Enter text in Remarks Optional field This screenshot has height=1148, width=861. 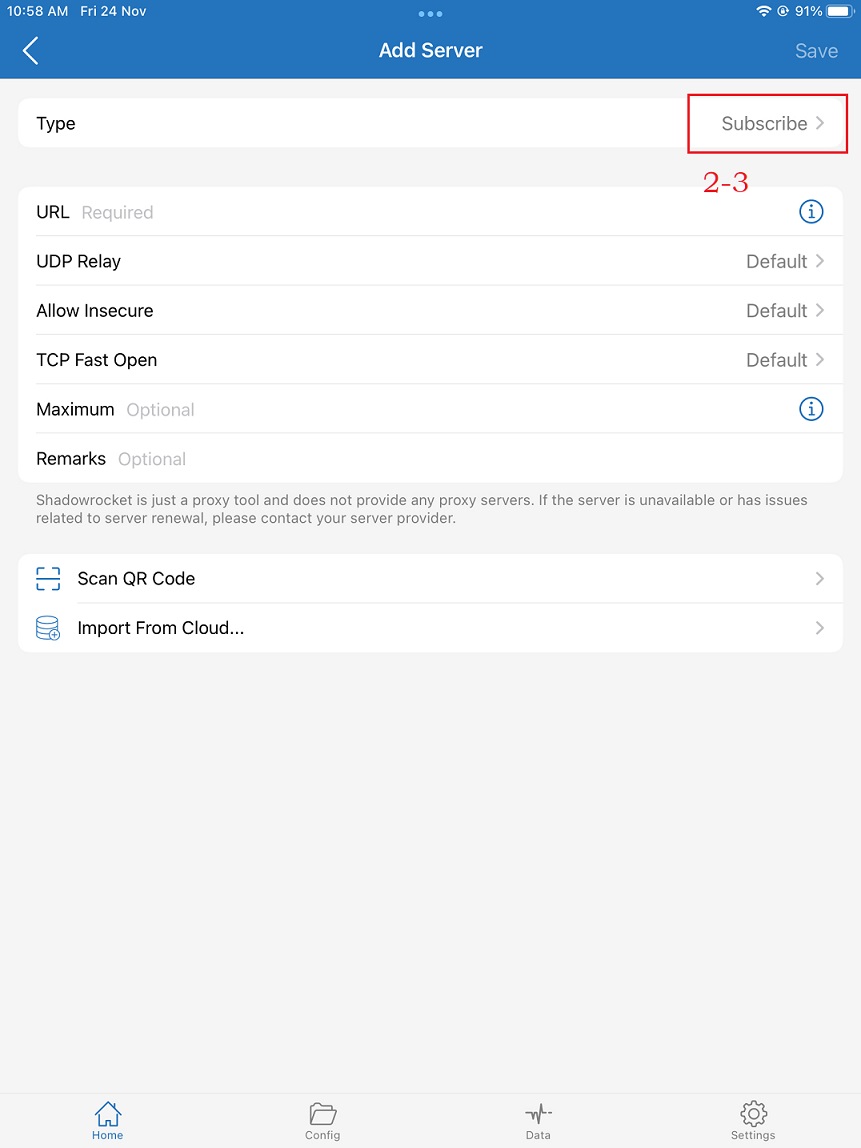tap(450, 459)
